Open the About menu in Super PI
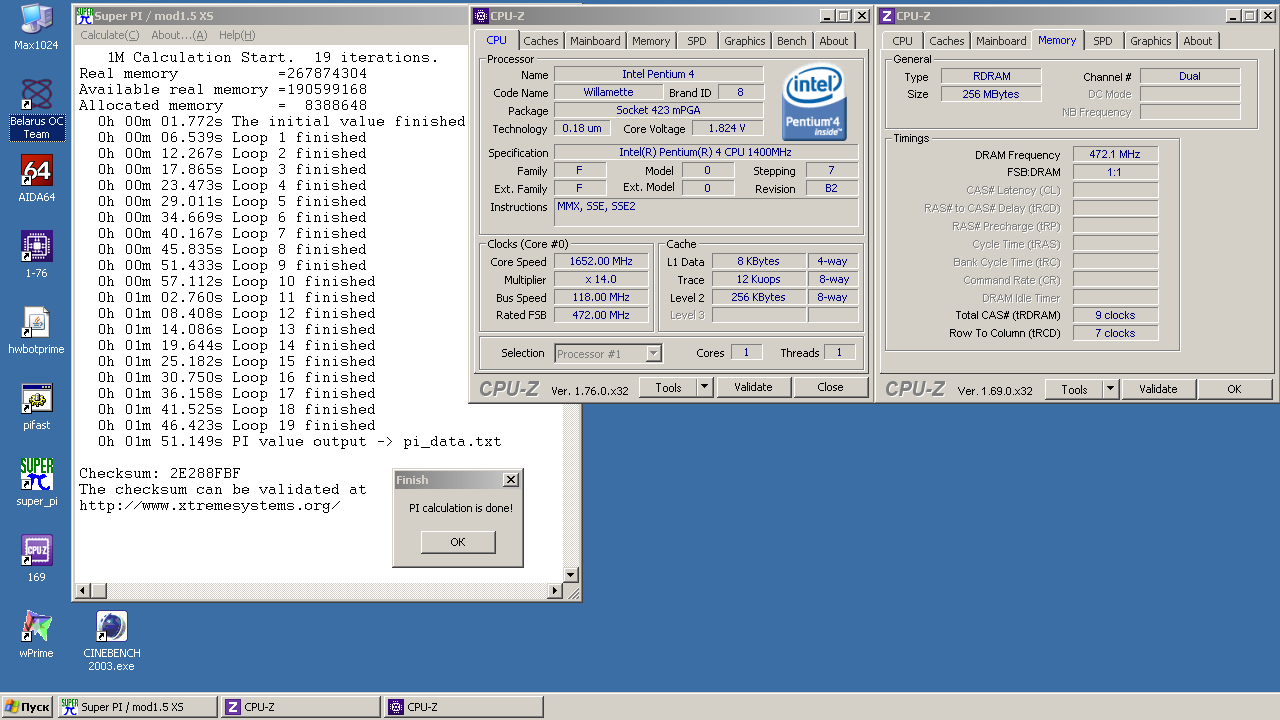 point(179,35)
